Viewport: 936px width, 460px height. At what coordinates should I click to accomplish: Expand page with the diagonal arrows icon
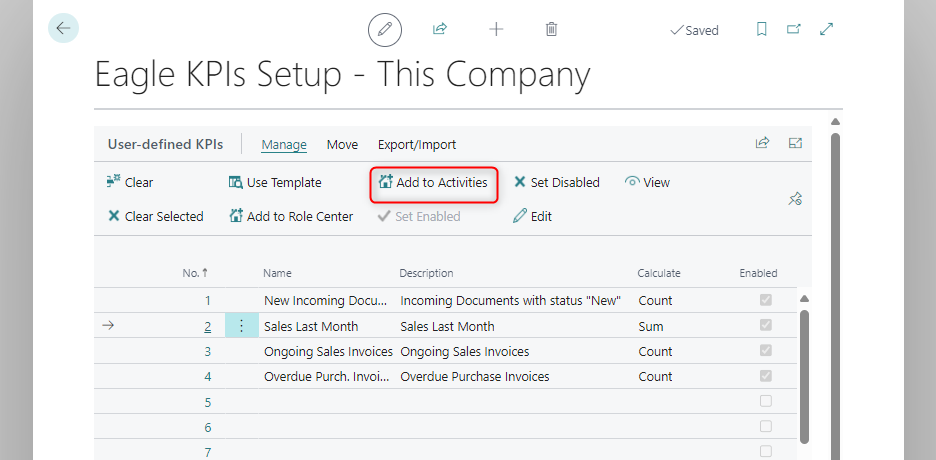point(827,30)
